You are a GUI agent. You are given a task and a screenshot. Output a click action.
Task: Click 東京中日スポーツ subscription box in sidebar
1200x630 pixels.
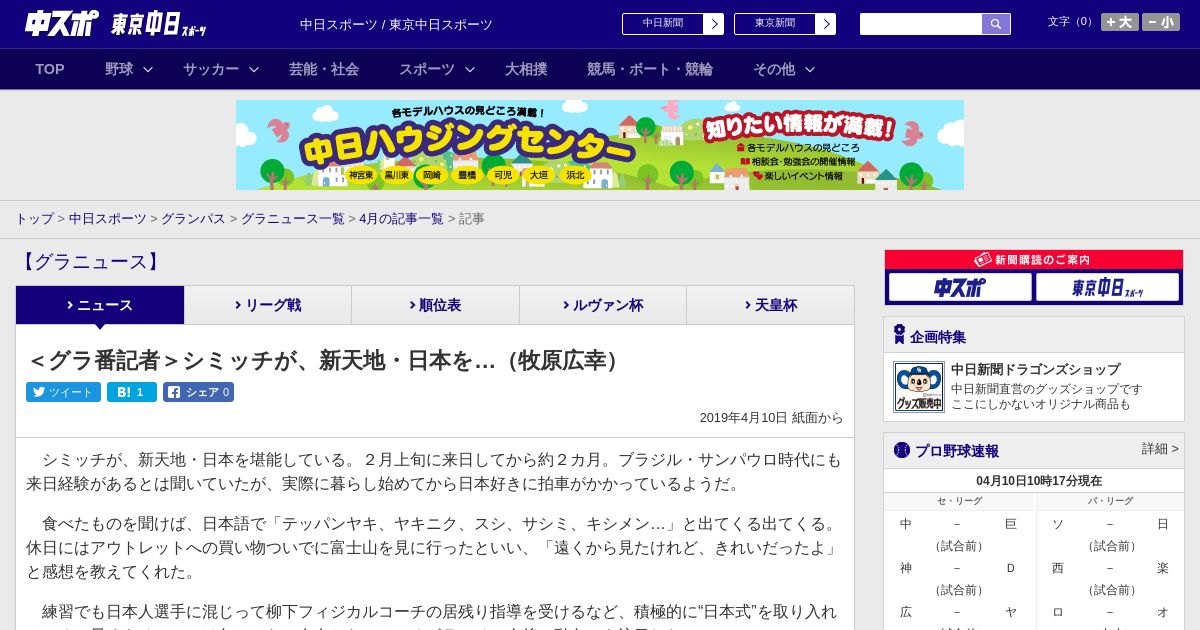tap(1107, 288)
